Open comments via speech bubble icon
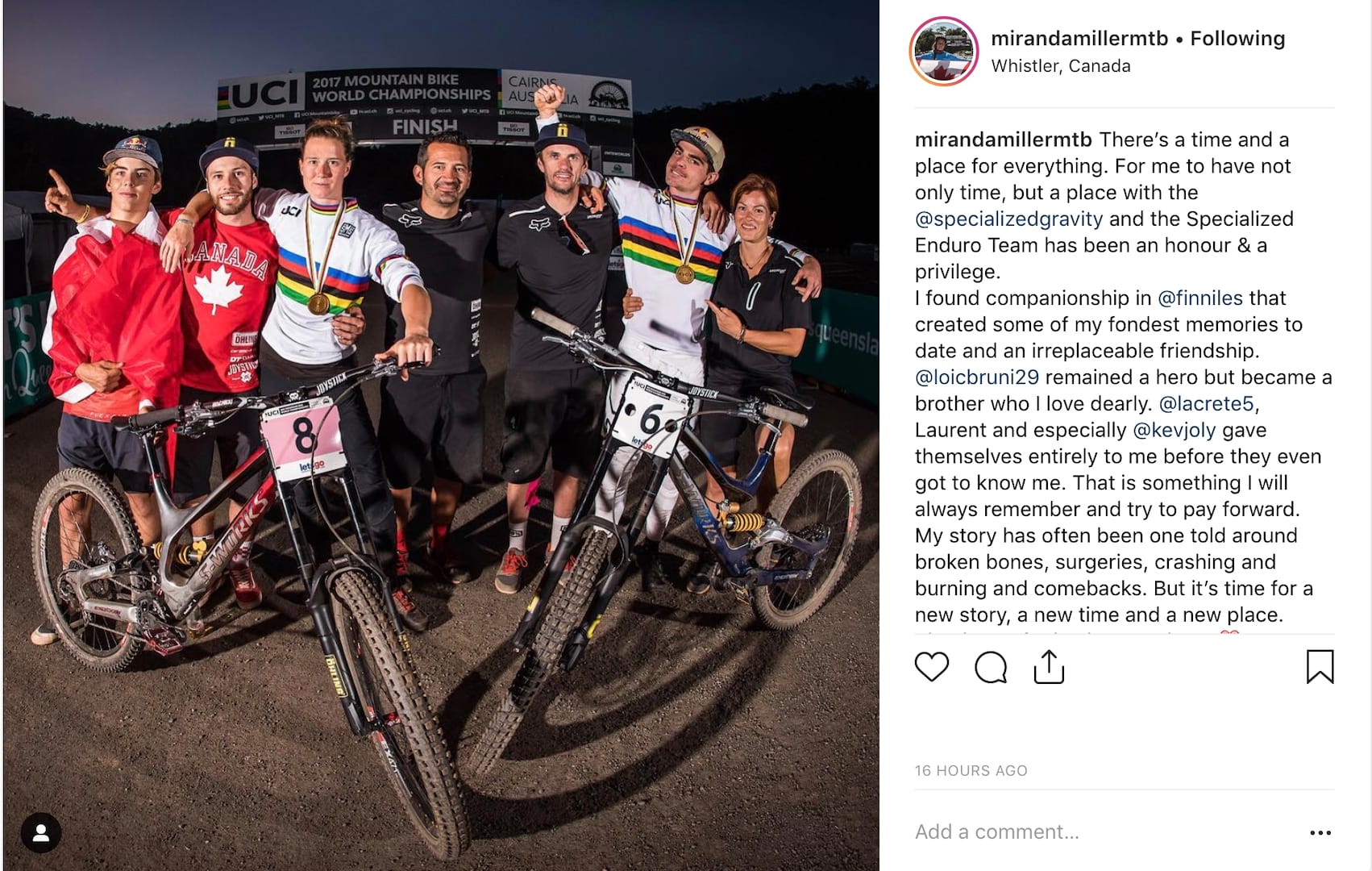Screen dimensions: 1372x871 [990, 667]
